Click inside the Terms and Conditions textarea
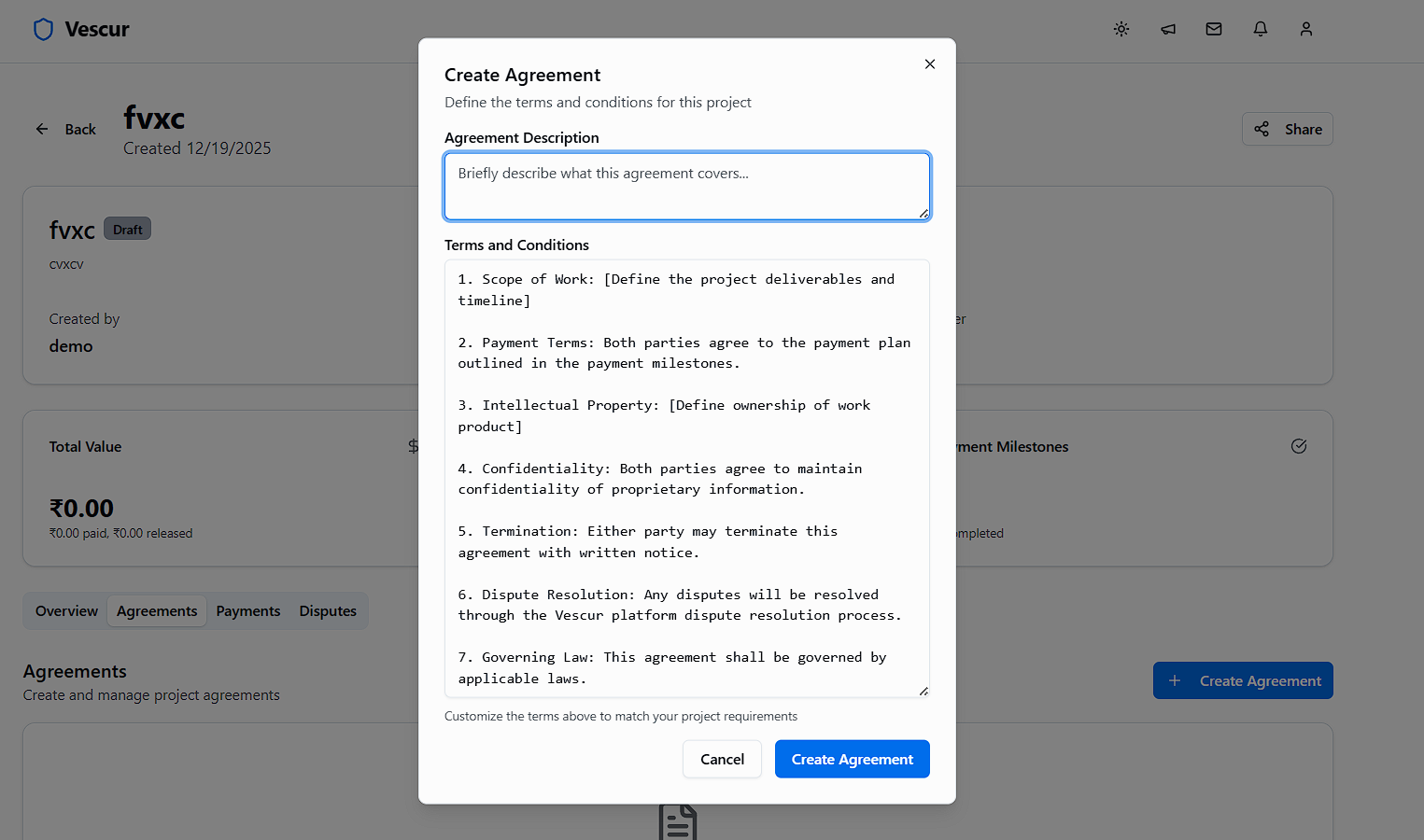The height and width of the screenshot is (840, 1424). (687, 478)
